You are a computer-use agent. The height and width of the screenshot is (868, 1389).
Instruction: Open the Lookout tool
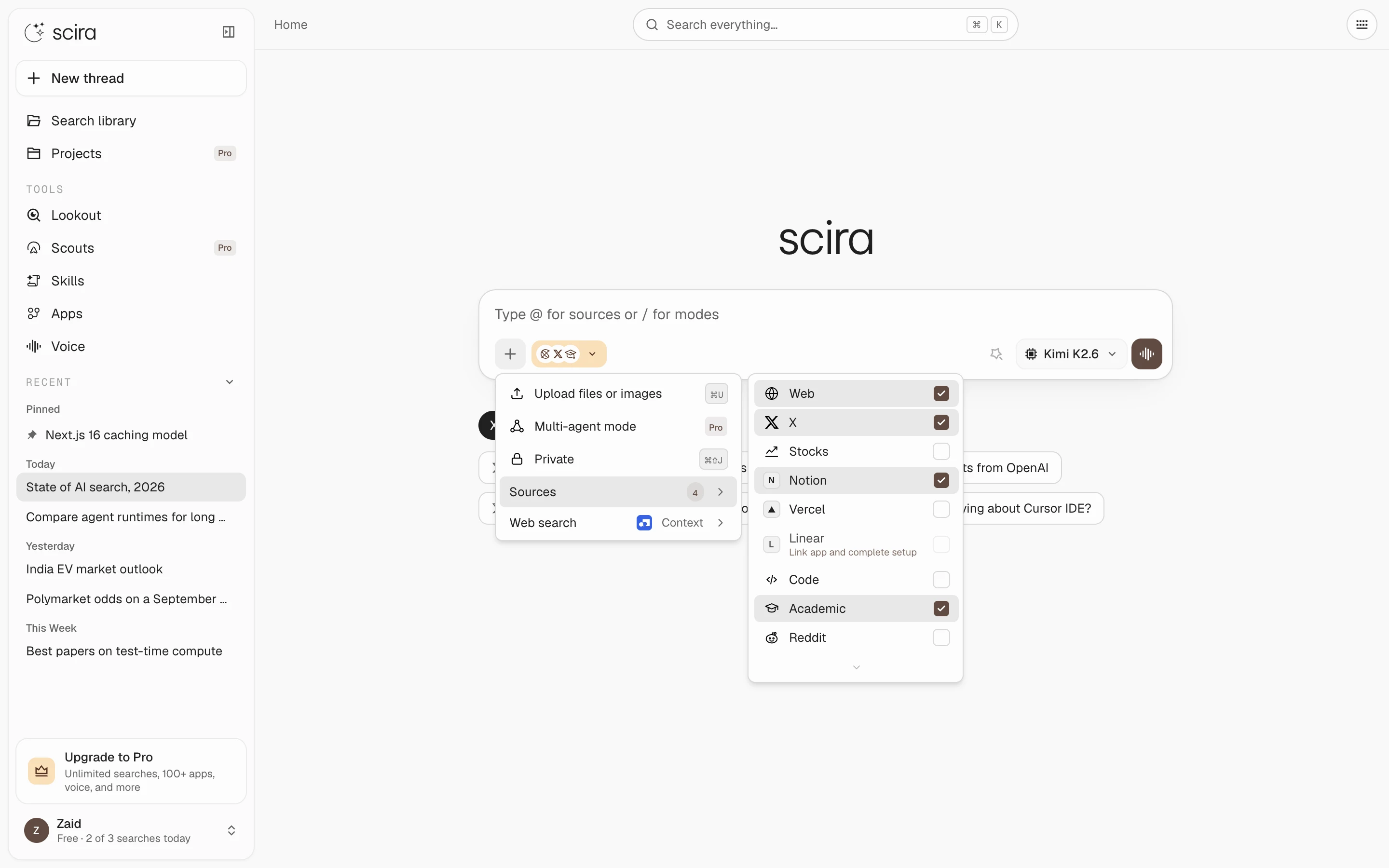(131, 215)
